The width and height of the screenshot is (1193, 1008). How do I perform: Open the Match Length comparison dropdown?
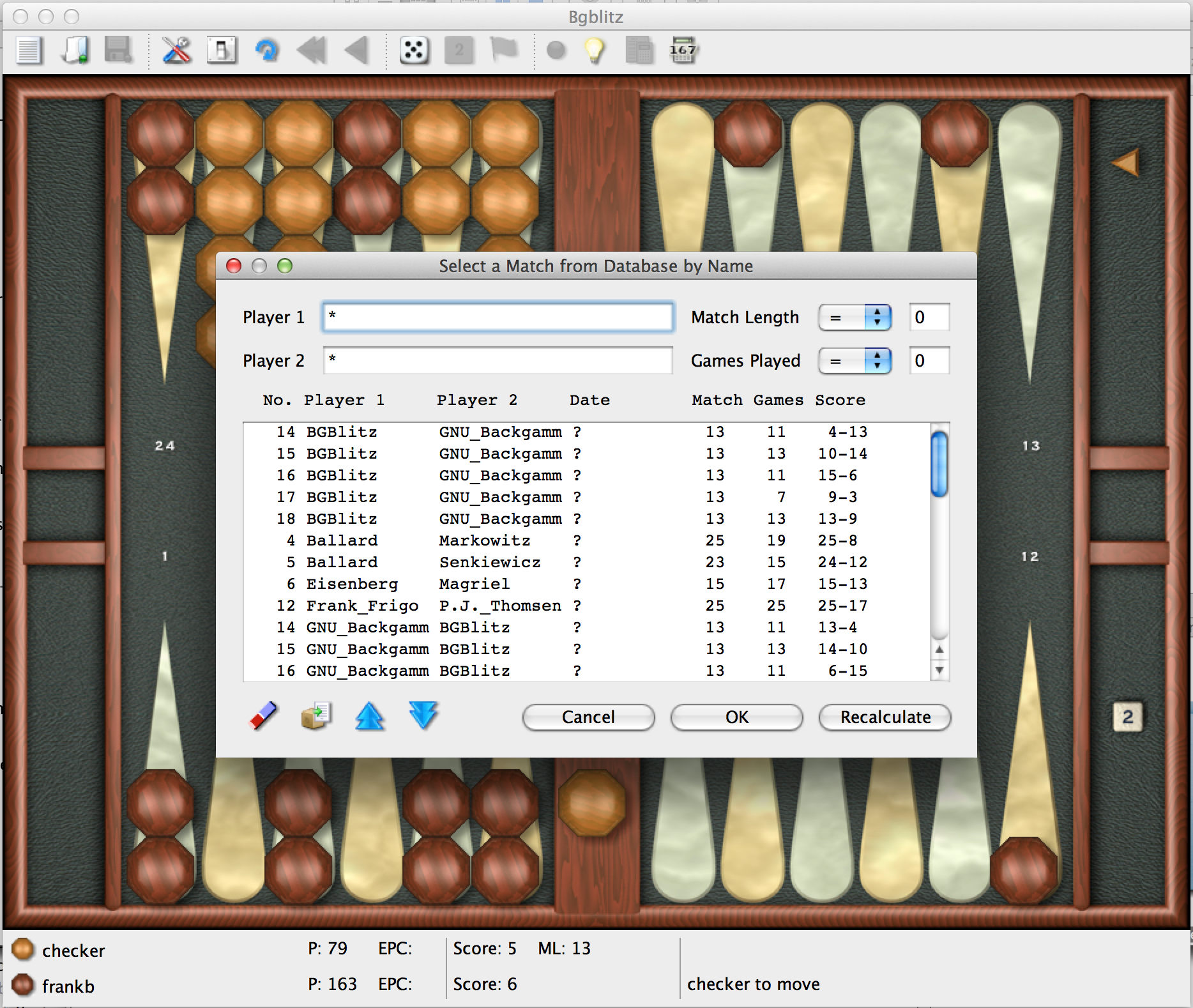855,317
